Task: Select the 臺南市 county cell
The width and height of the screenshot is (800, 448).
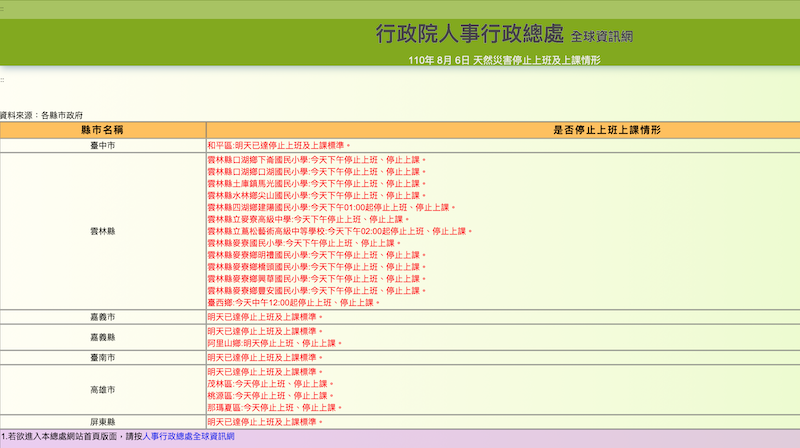Action: click(103, 358)
